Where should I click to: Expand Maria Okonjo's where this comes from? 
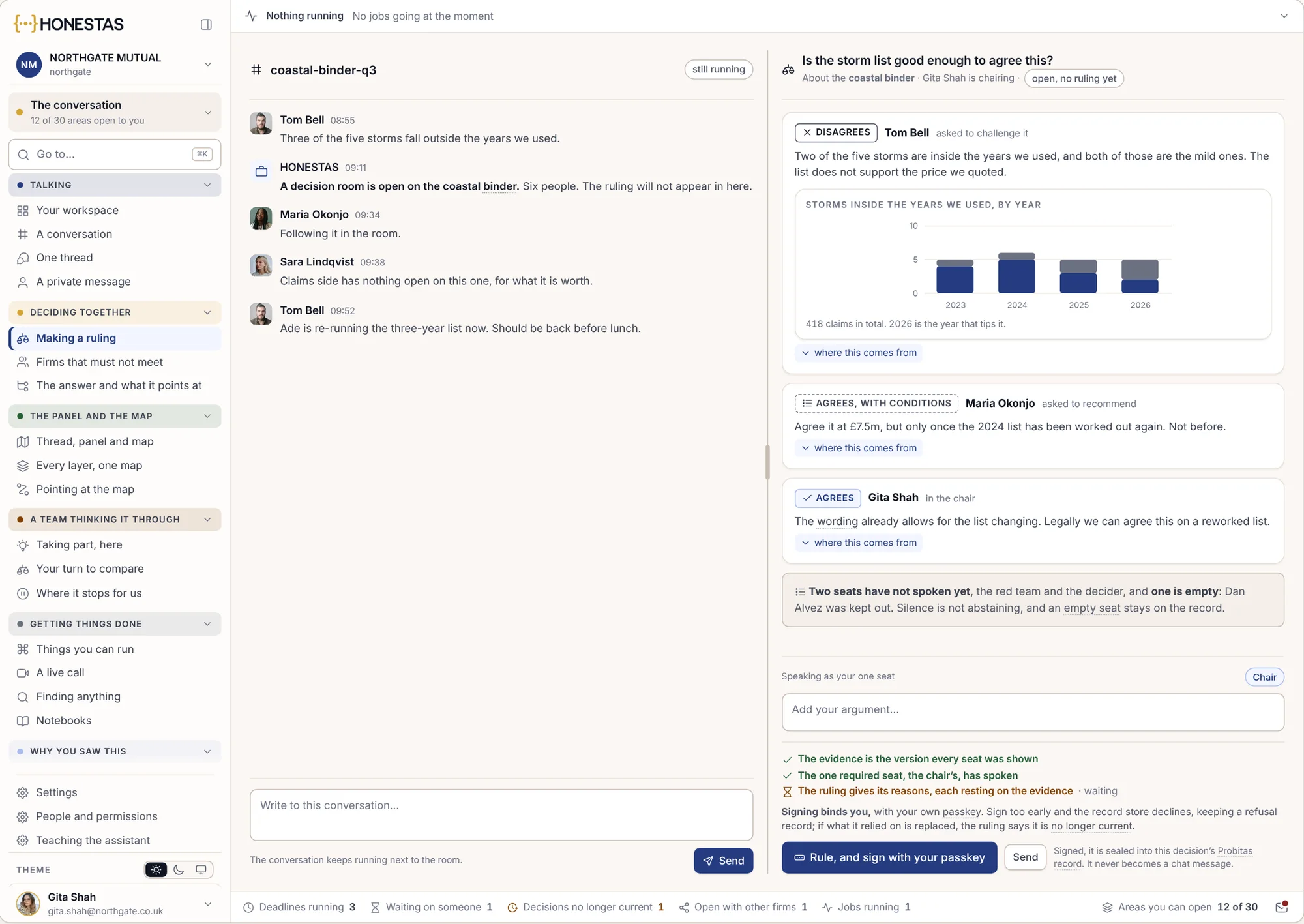coord(859,448)
